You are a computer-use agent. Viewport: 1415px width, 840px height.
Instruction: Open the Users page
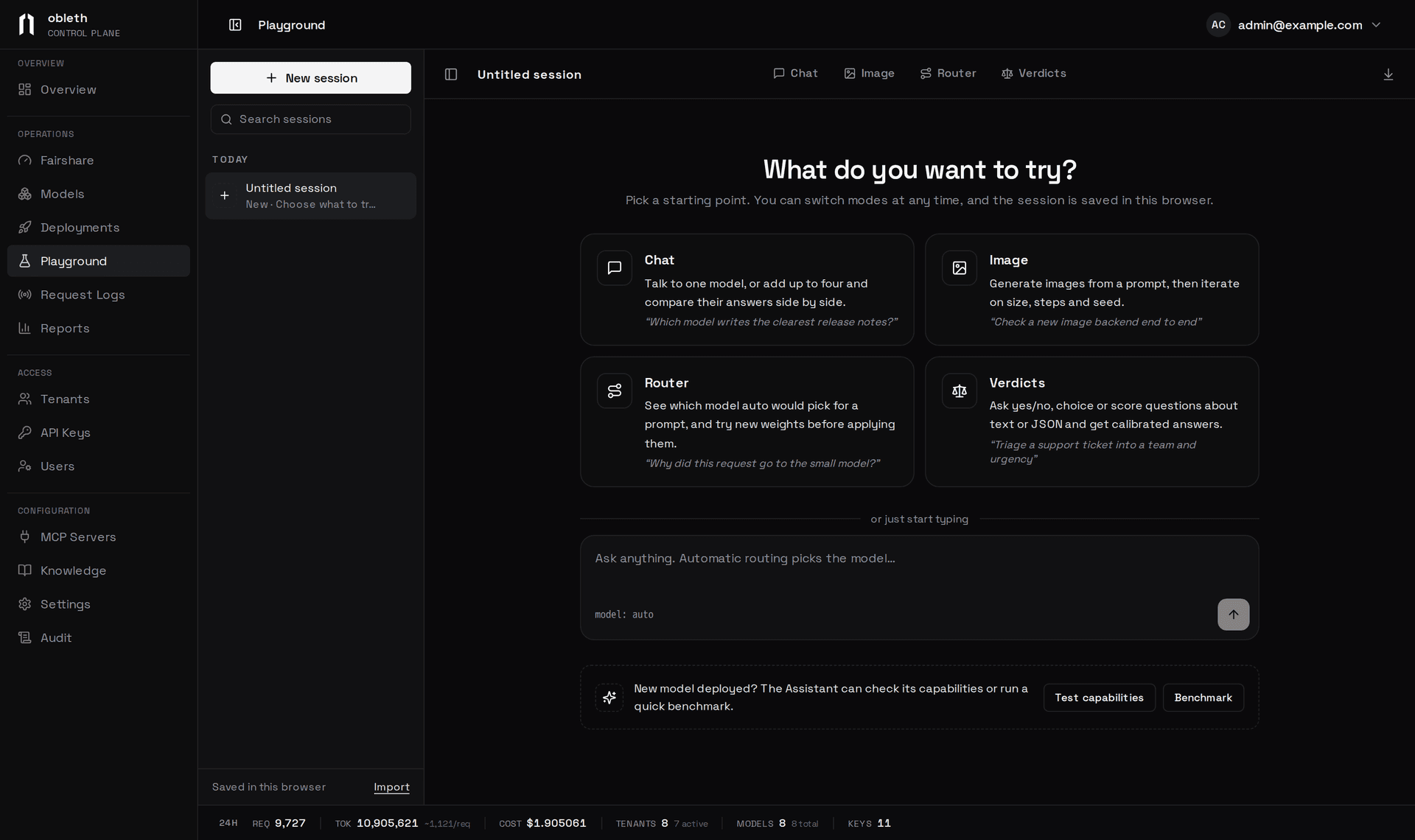99,466
